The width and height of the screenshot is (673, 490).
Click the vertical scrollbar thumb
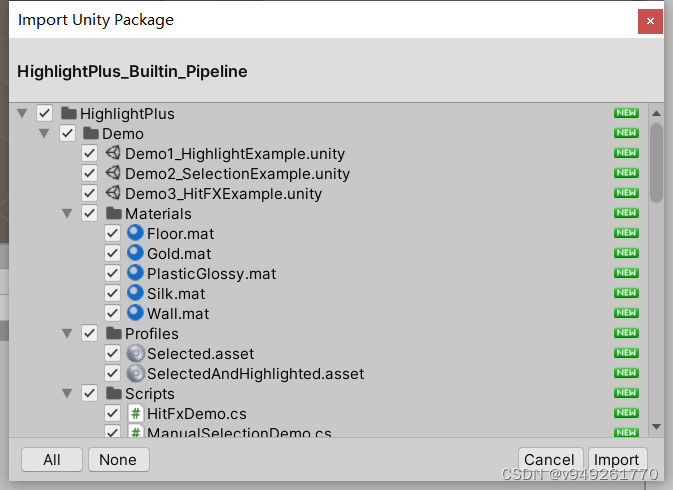tap(656, 162)
